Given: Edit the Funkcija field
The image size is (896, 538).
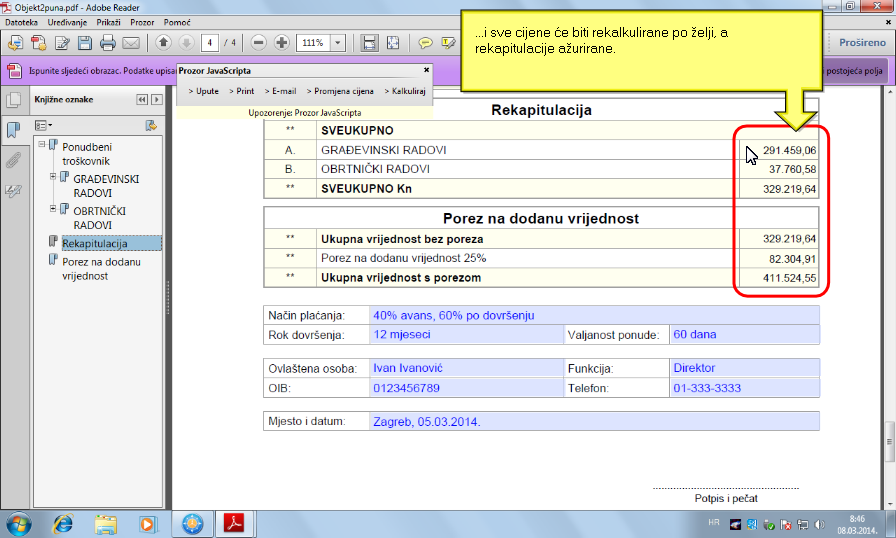Looking at the screenshot, I should pos(744,368).
